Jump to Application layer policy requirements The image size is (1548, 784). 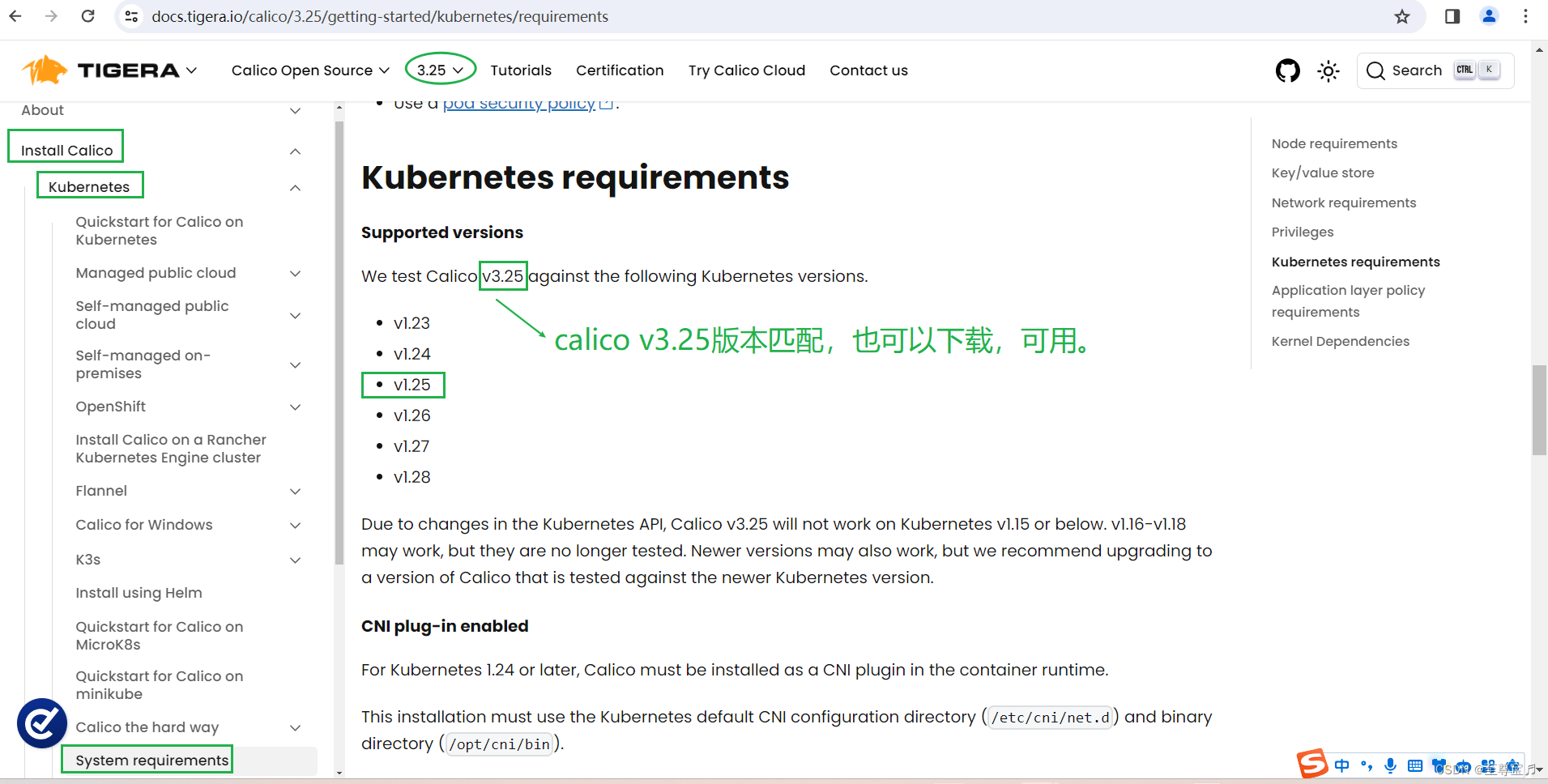(1349, 300)
